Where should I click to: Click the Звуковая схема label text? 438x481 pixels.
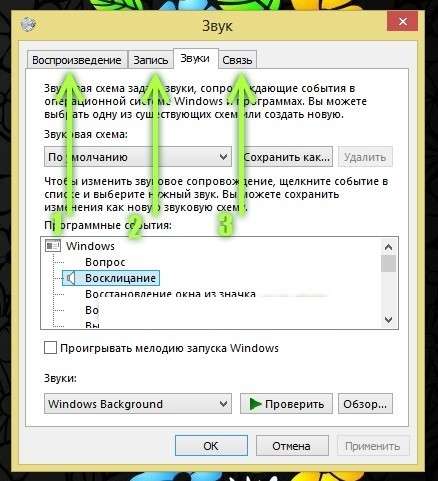(86, 134)
